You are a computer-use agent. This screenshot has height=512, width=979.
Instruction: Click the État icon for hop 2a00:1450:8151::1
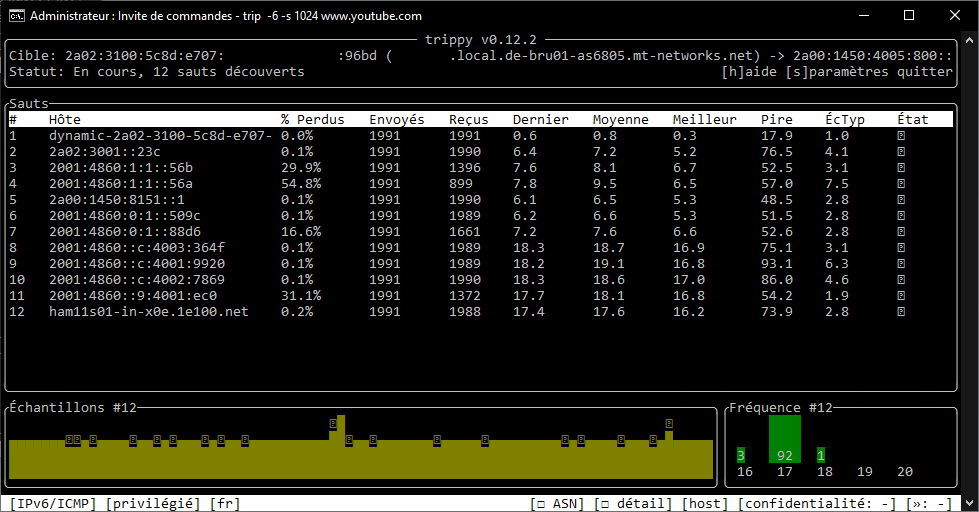click(x=901, y=200)
